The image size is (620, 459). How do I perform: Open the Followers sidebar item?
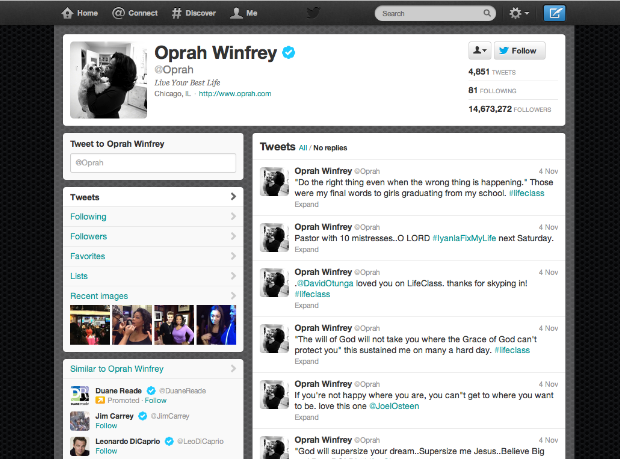(153, 236)
